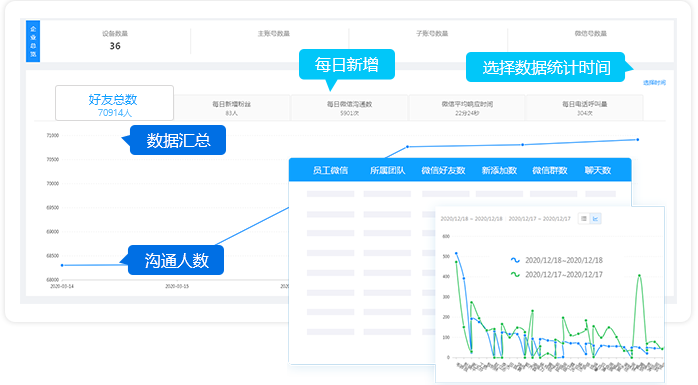Screen dimensions: 698x385
Task: Switch chart panel to table view icon
Action: click(584, 219)
